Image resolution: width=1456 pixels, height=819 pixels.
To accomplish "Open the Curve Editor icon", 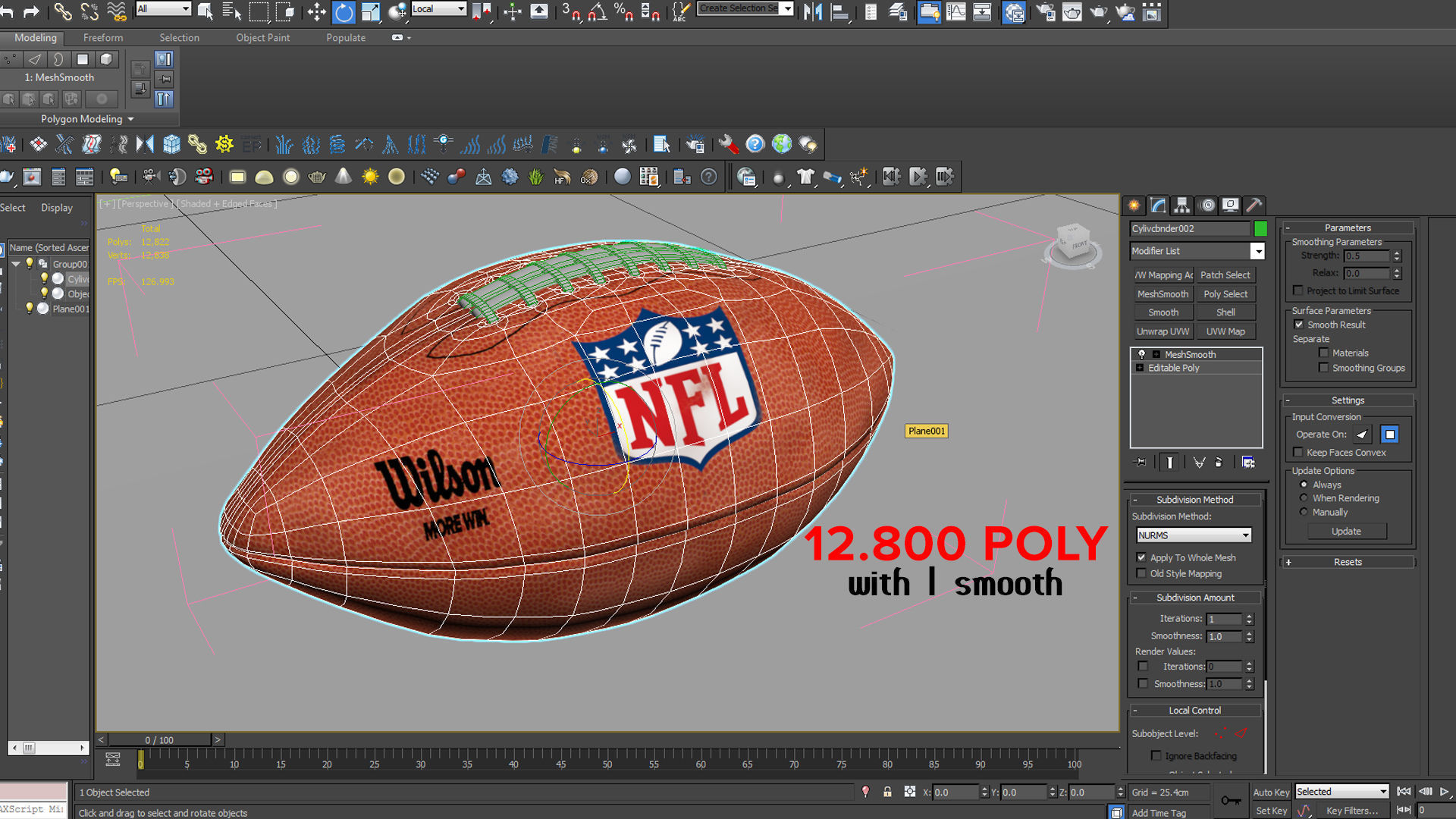I will tap(955, 11).
